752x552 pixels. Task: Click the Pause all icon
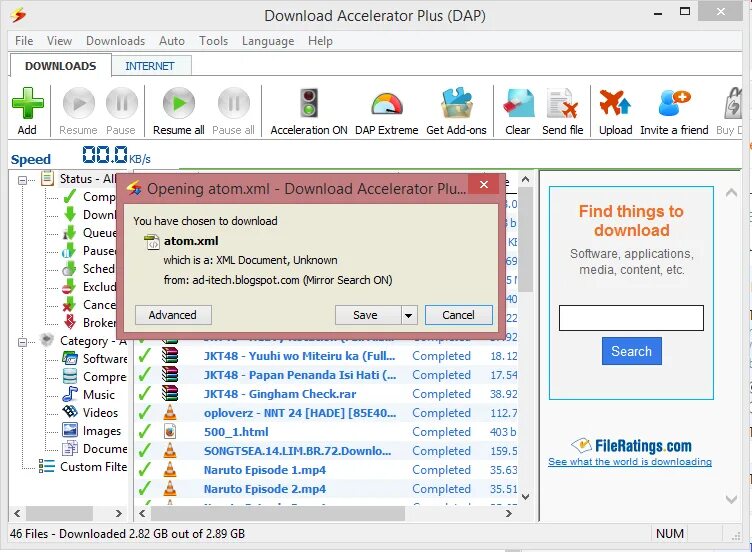tap(234, 103)
